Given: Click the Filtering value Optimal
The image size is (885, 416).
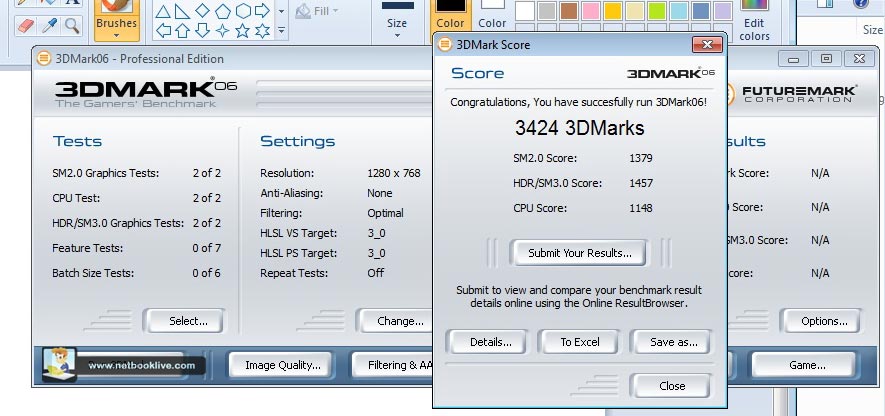Looking at the screenshot, I should coord(385,213).
